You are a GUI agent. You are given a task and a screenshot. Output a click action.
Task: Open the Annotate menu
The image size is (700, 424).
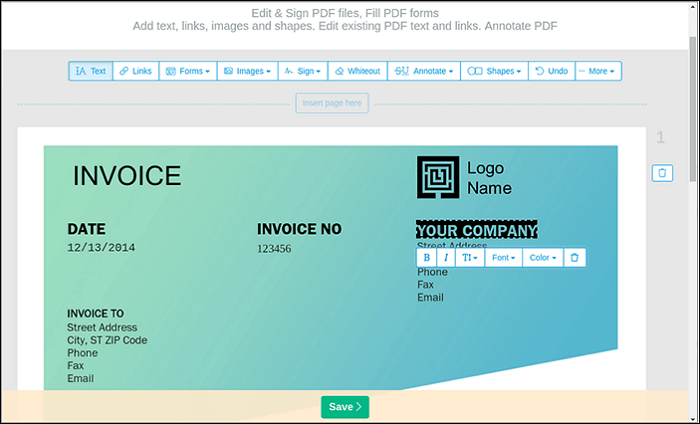[x=424, y=71]
